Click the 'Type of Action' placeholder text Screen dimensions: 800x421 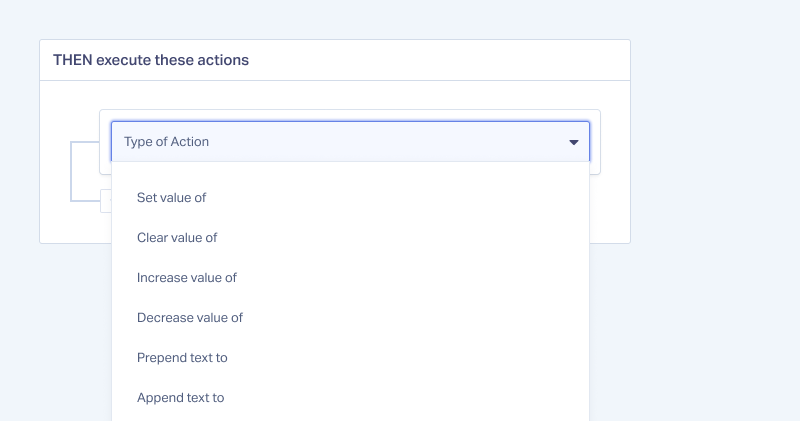(x=166, y=142)
